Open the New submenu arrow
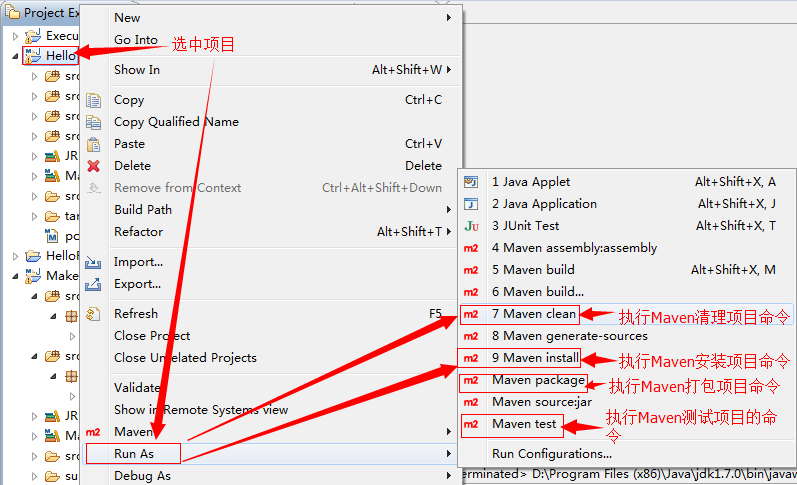Viewport: 797px width, 485px height. [x=448, y=18]
